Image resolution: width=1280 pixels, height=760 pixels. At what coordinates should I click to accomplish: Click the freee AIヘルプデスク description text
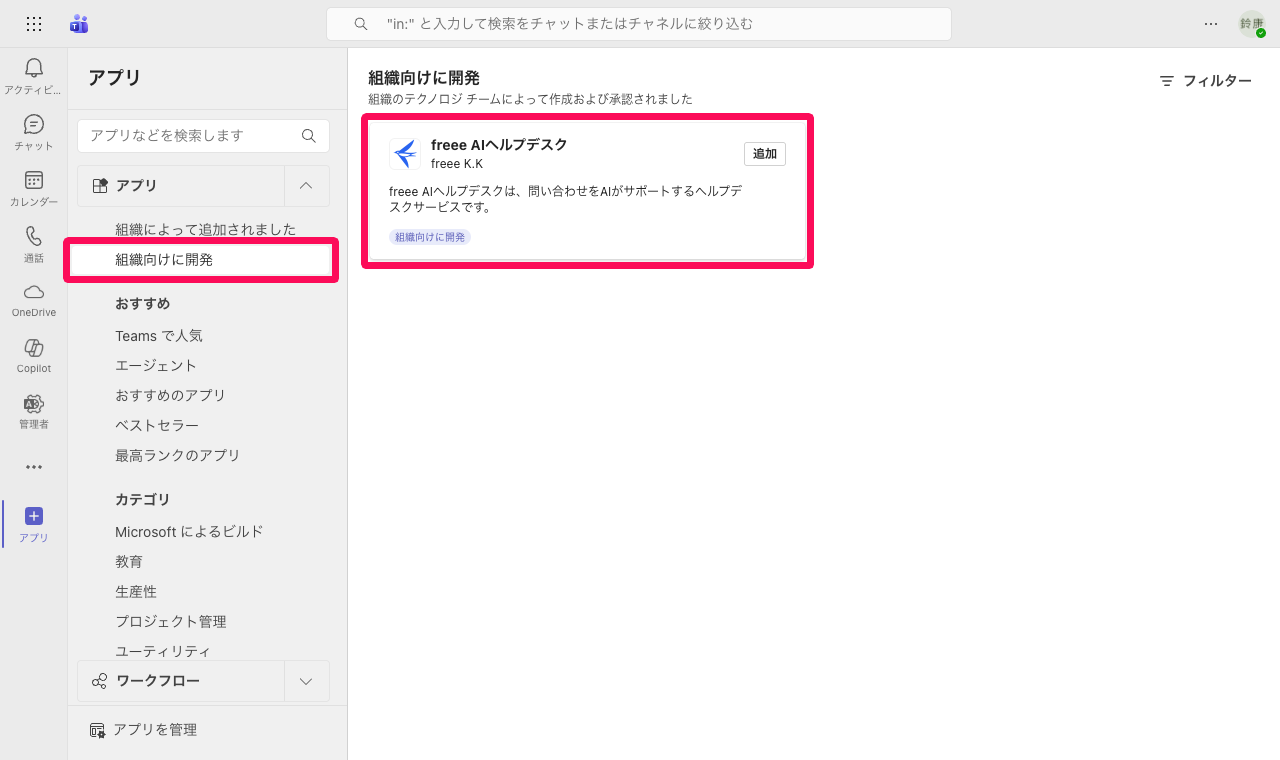(x=565, y=199)
